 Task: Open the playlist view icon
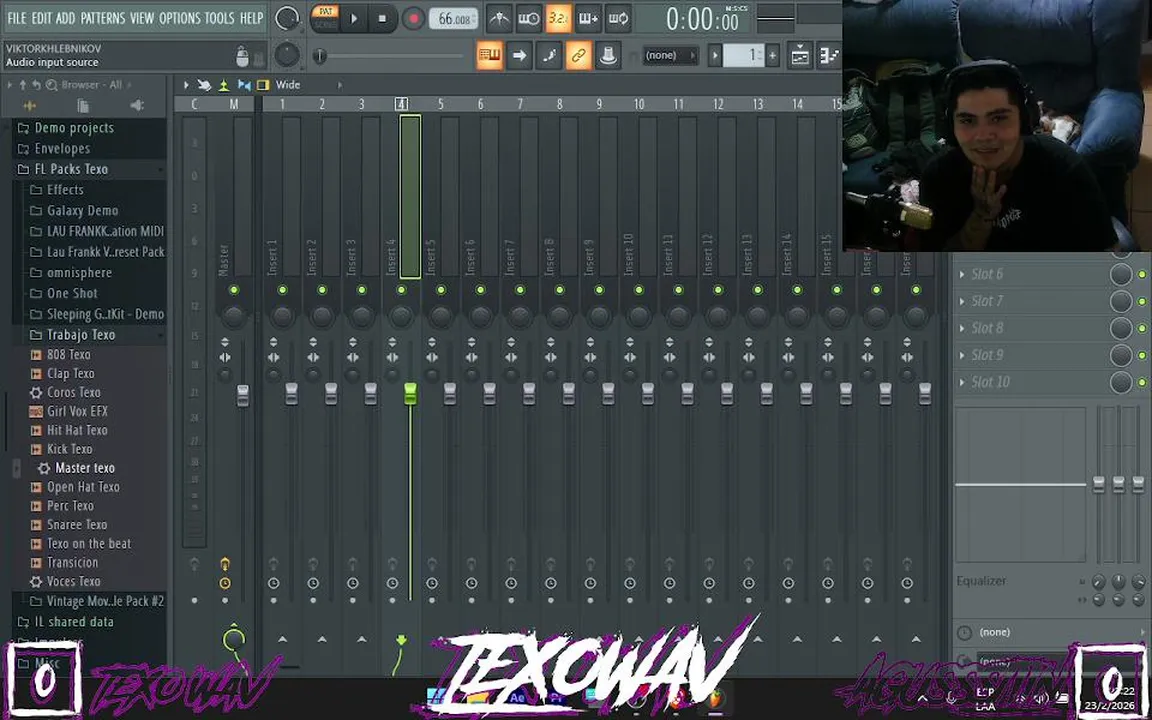tap(800, 55)
